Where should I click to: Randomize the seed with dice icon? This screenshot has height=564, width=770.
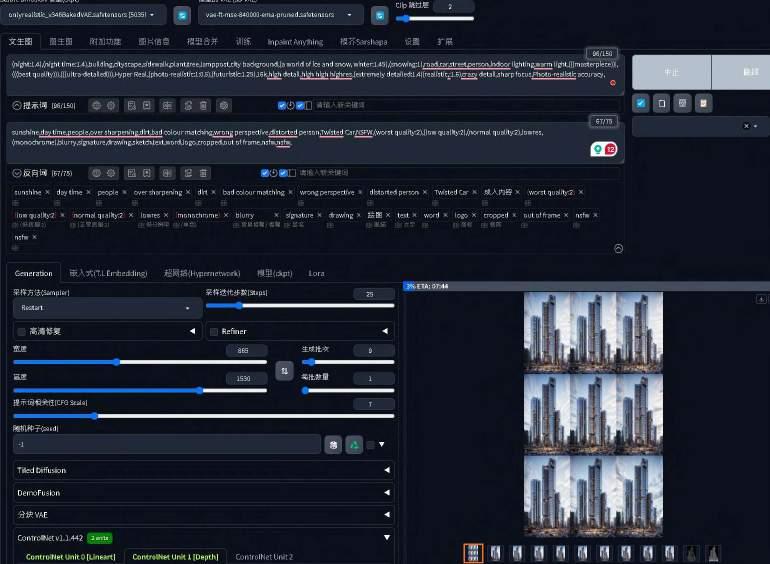pyautogui.click(x=333, y=445)
